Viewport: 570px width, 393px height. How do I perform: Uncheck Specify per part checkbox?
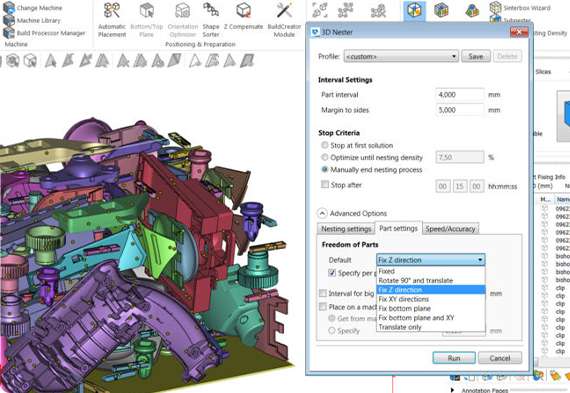coord(332,273)
